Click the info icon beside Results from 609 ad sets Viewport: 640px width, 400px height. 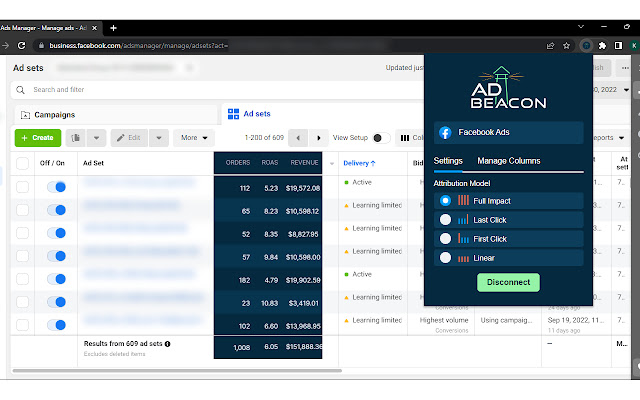[167, 344]
